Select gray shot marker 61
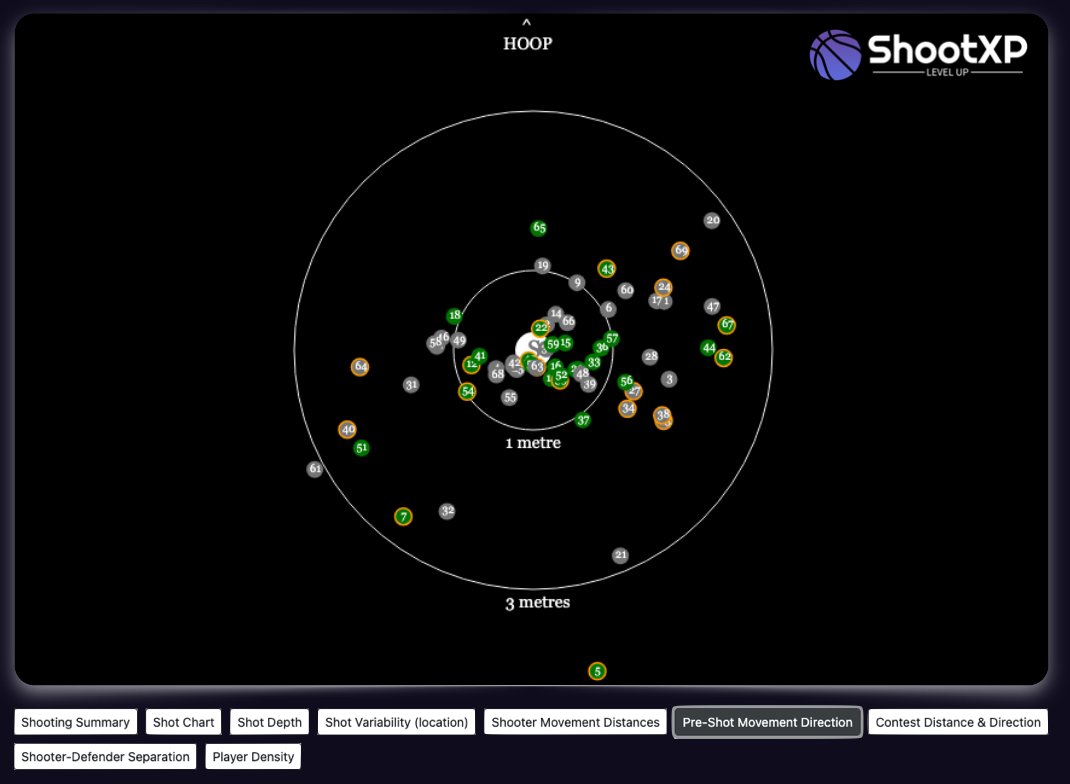1070x784 pixels. (314, 469)
